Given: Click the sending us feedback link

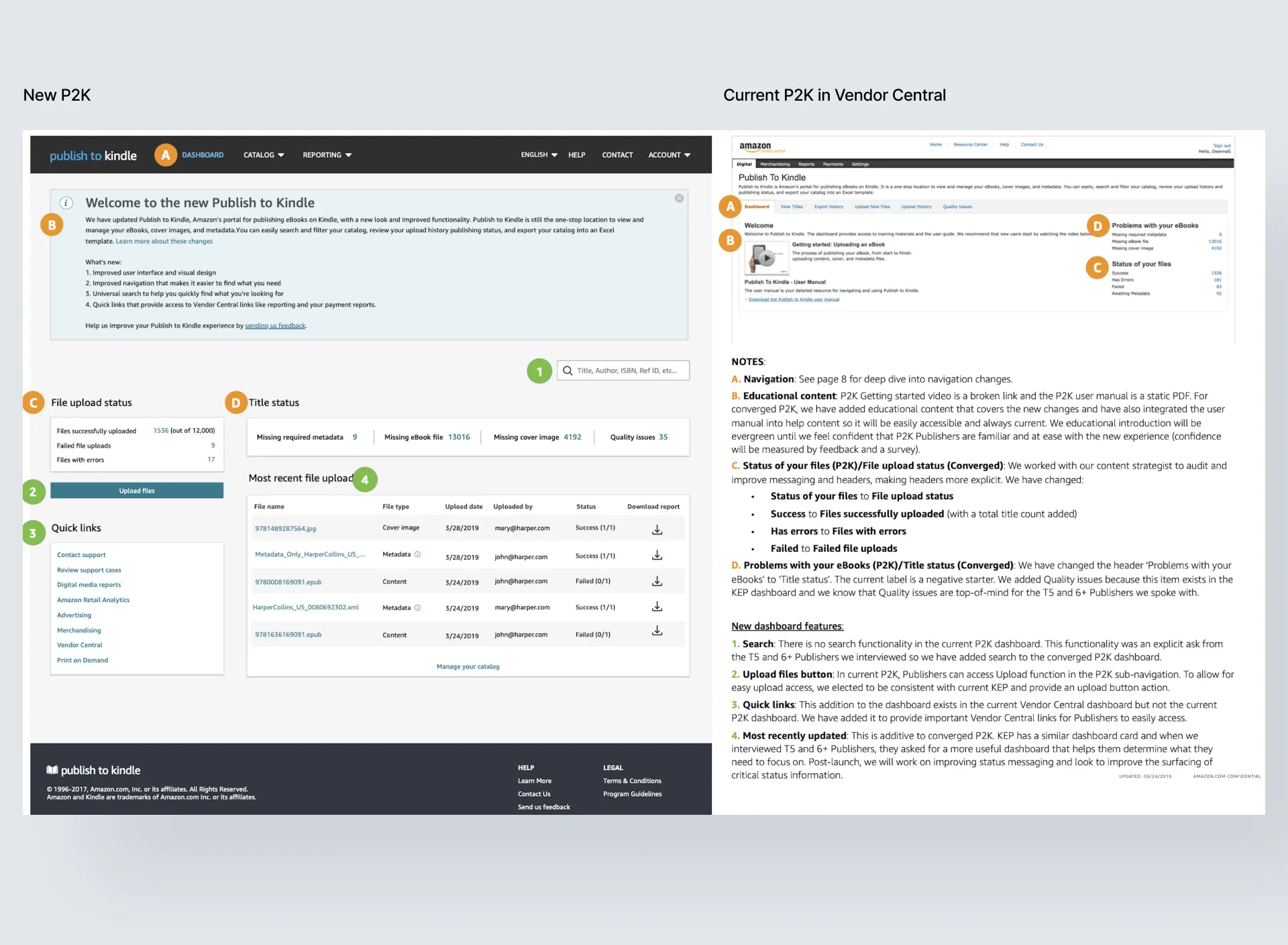Looking at the screenshot, I should pyautogui.click(x=275, y=326).
